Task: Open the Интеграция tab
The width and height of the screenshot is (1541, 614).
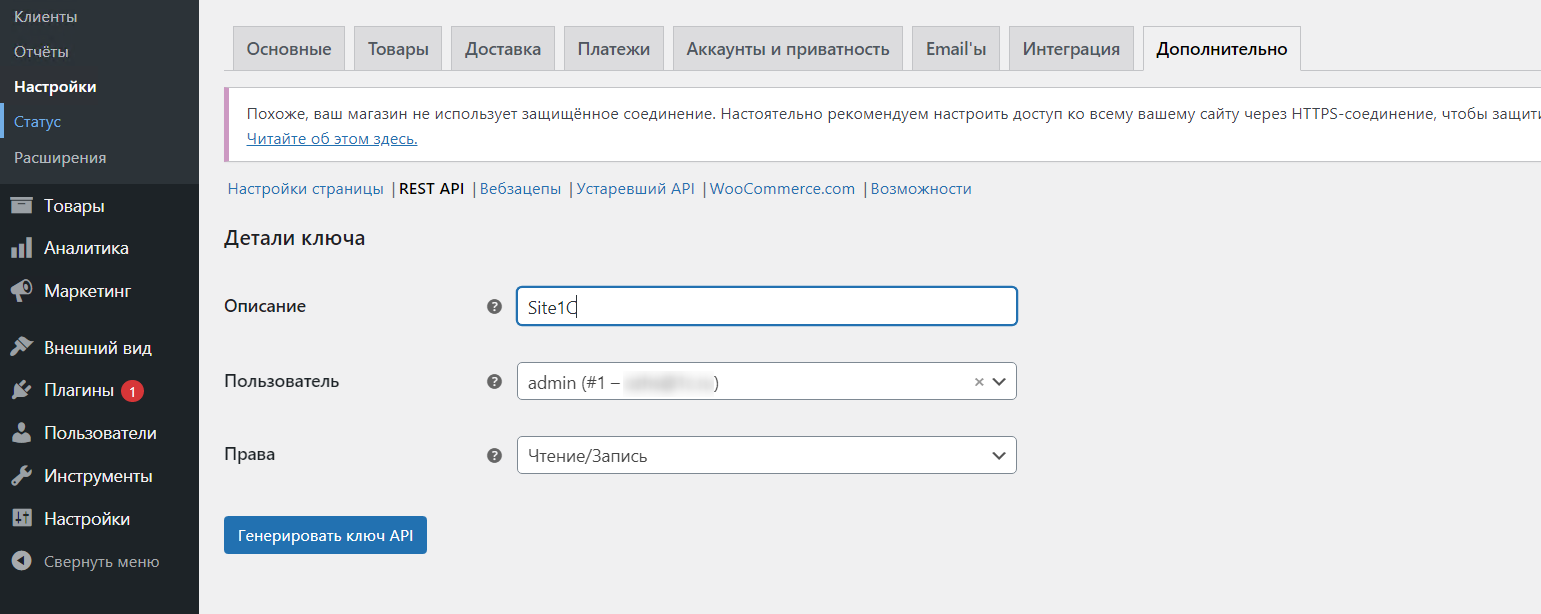Action: (x=1071, y=49)
